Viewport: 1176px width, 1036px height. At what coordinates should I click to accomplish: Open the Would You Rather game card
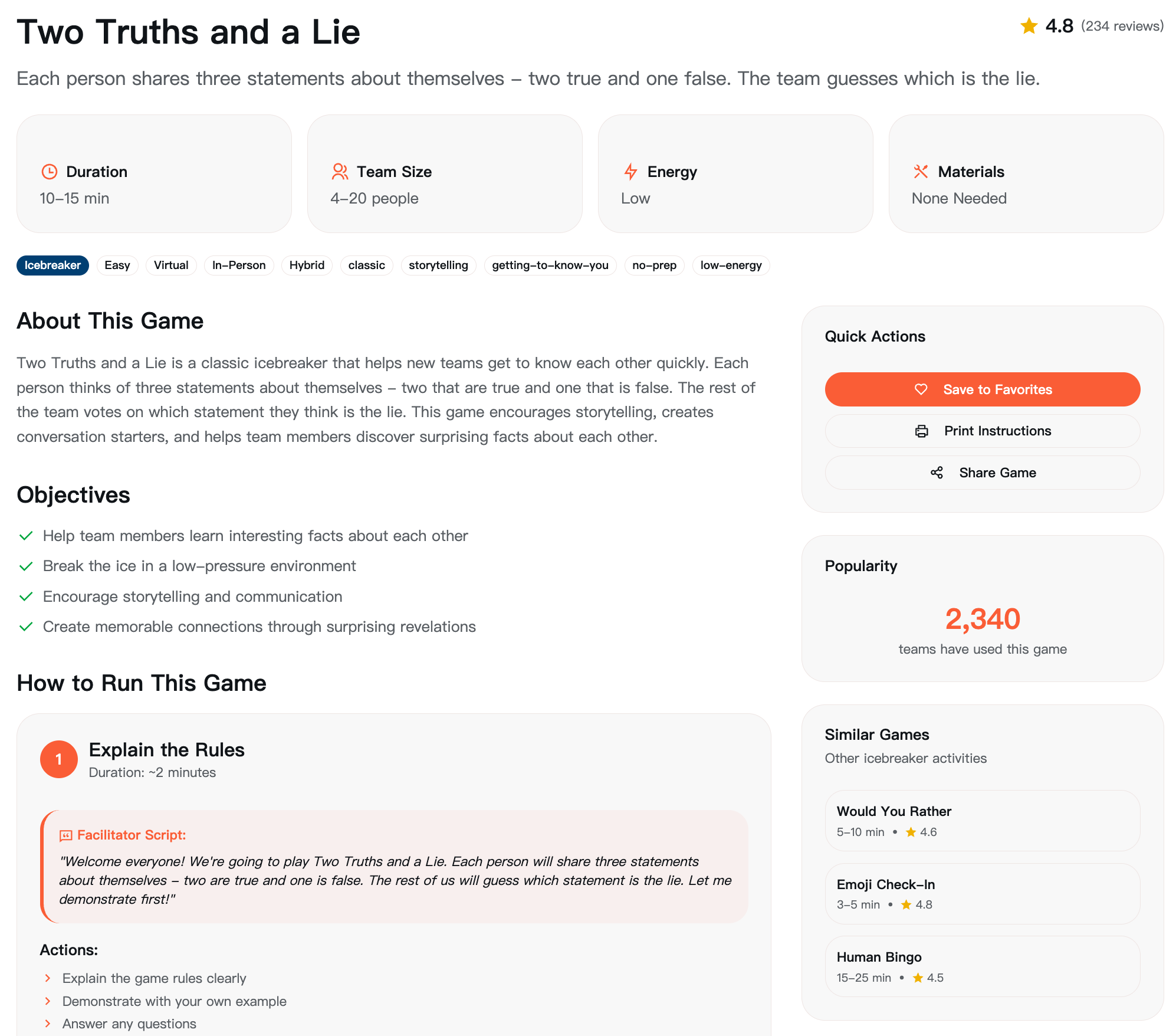pos(982,821)
